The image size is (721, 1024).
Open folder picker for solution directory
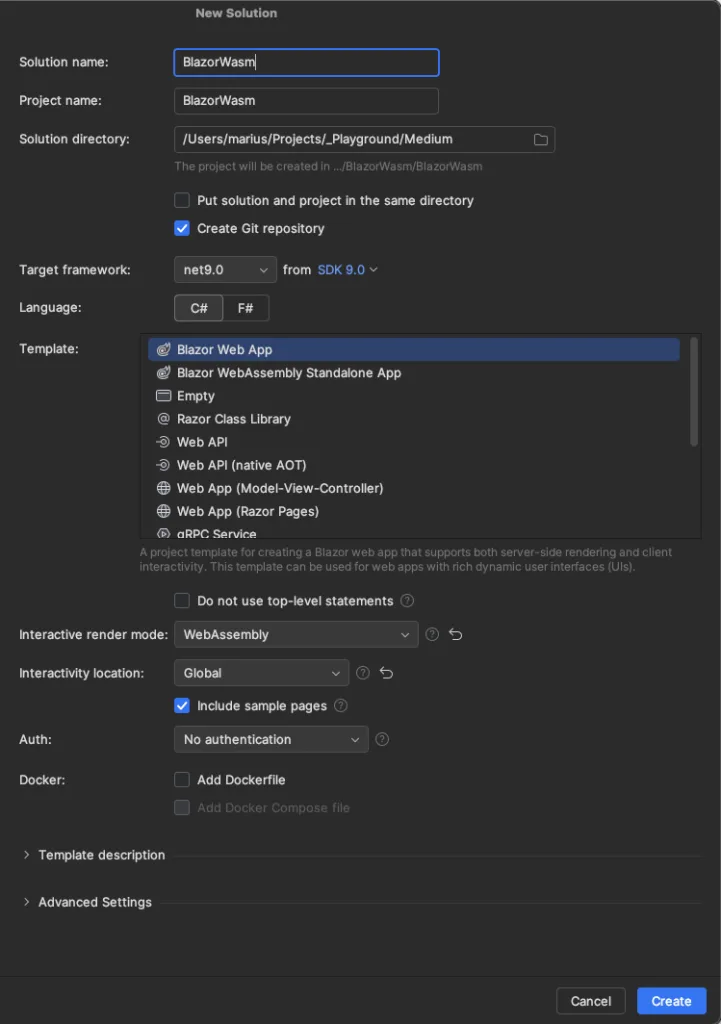541,140
